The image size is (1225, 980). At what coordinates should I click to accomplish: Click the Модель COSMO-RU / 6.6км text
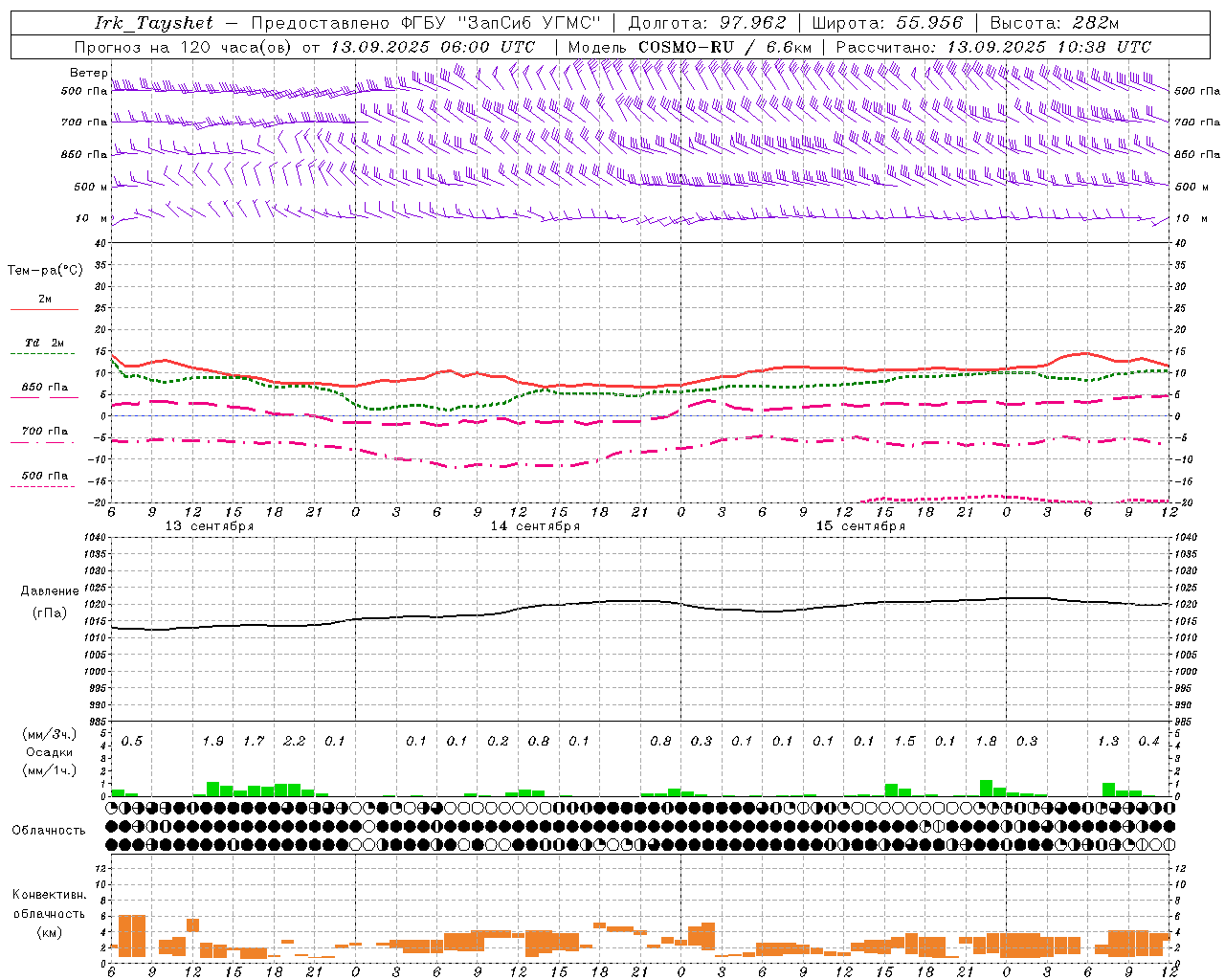tap(689, 47)
